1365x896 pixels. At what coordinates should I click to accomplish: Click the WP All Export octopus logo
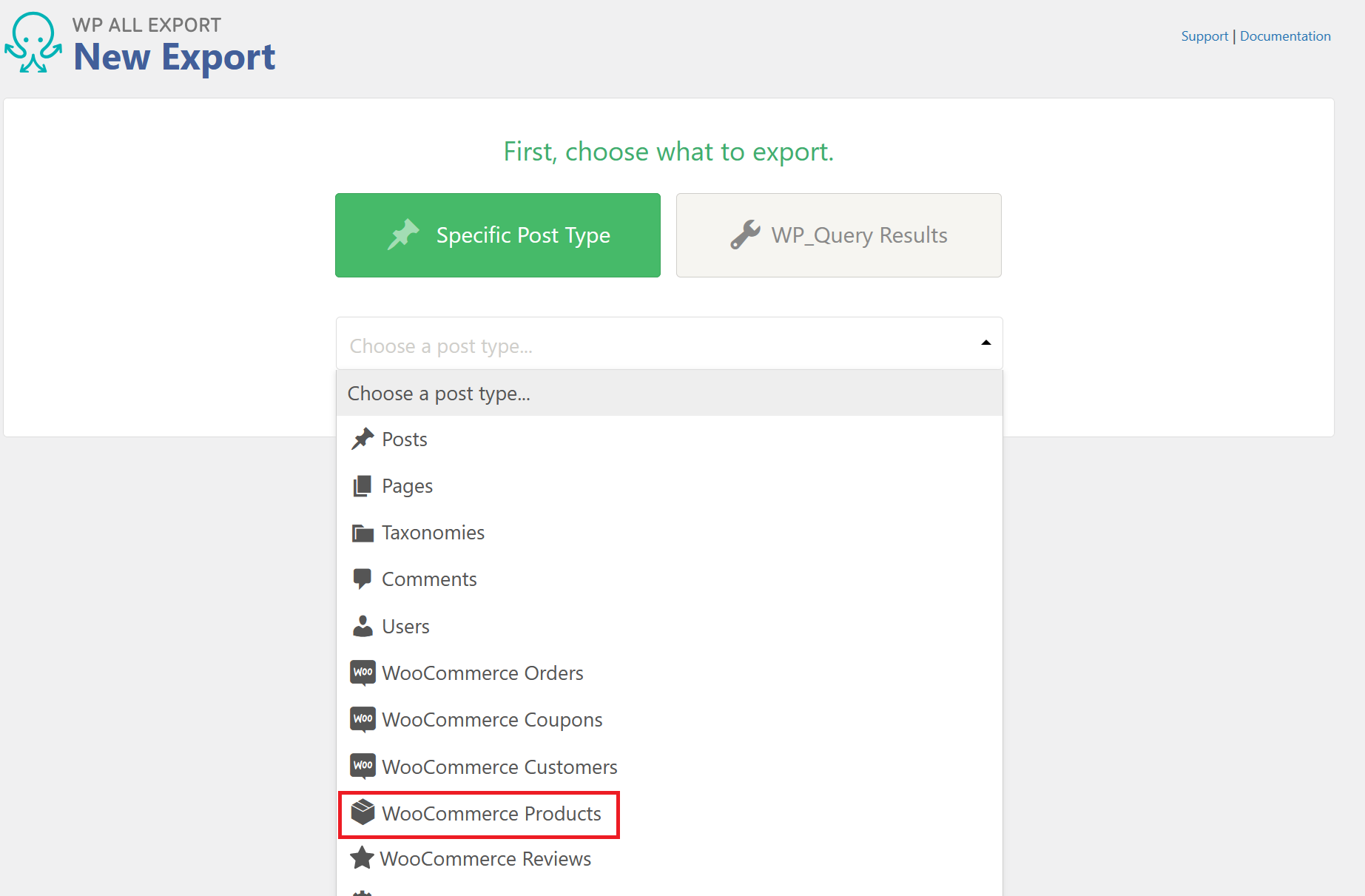pyautogui.click(x=33, y=42)
